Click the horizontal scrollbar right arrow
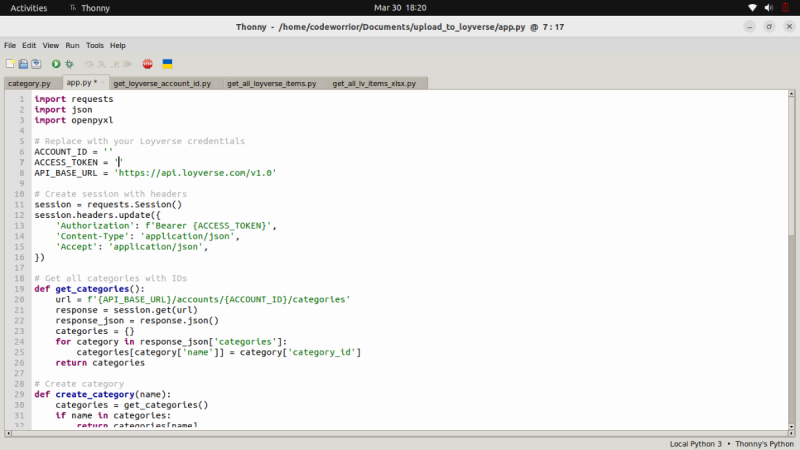 pos(791,433)
